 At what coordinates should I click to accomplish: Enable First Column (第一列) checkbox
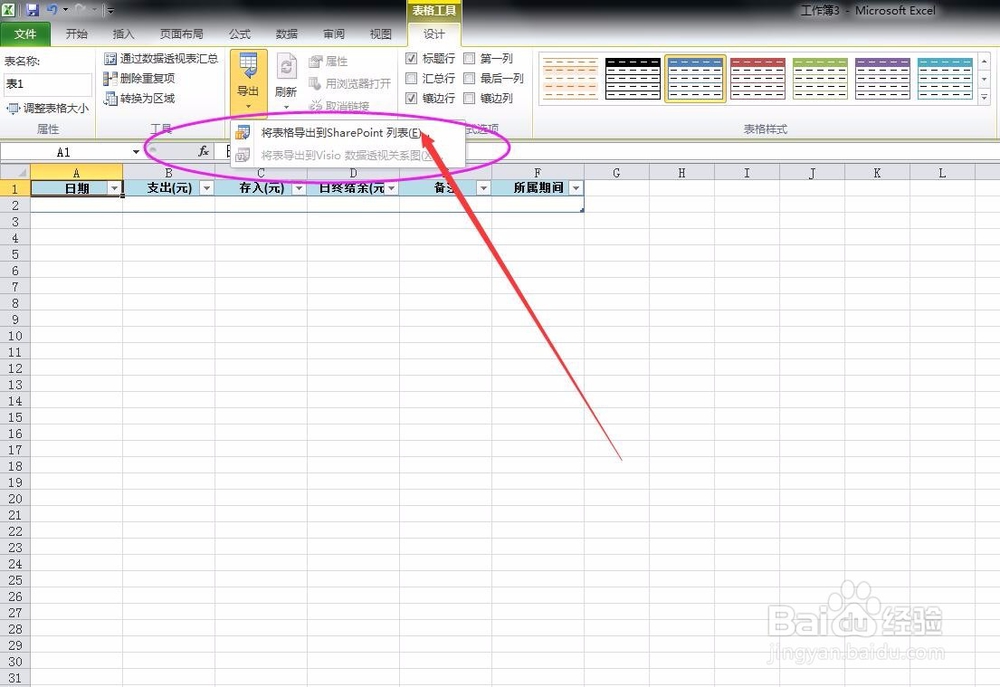469,59
